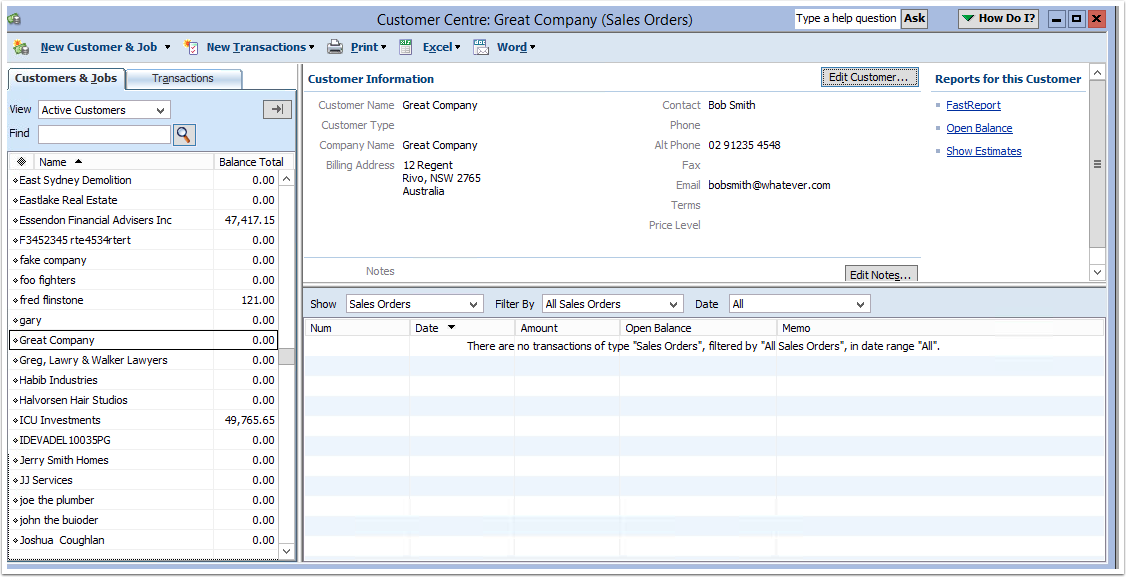
Task: Click the Open Balance report link
Action: coord(979,128)
